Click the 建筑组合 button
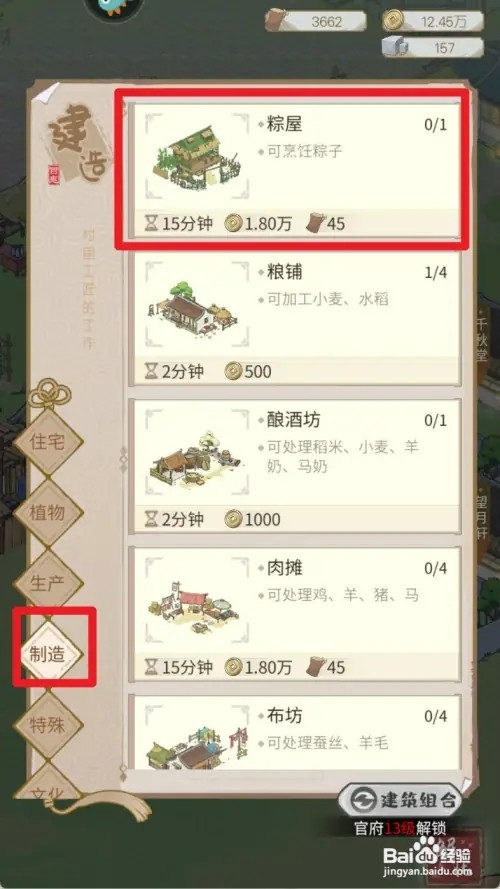Viewport: 500px width, 889px height. click(x=402, y=800)
